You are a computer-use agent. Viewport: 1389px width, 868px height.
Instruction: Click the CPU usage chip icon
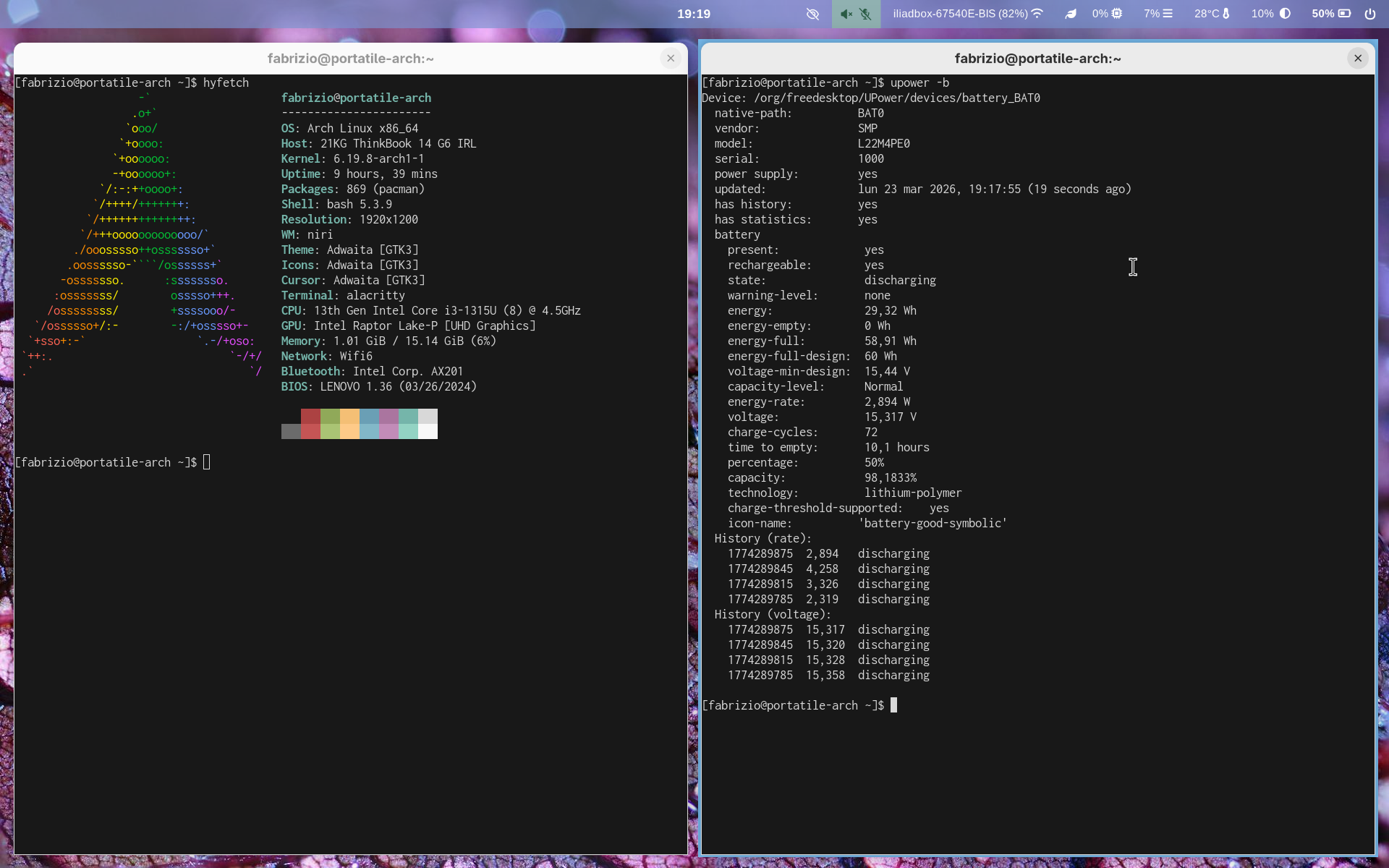1117,14
